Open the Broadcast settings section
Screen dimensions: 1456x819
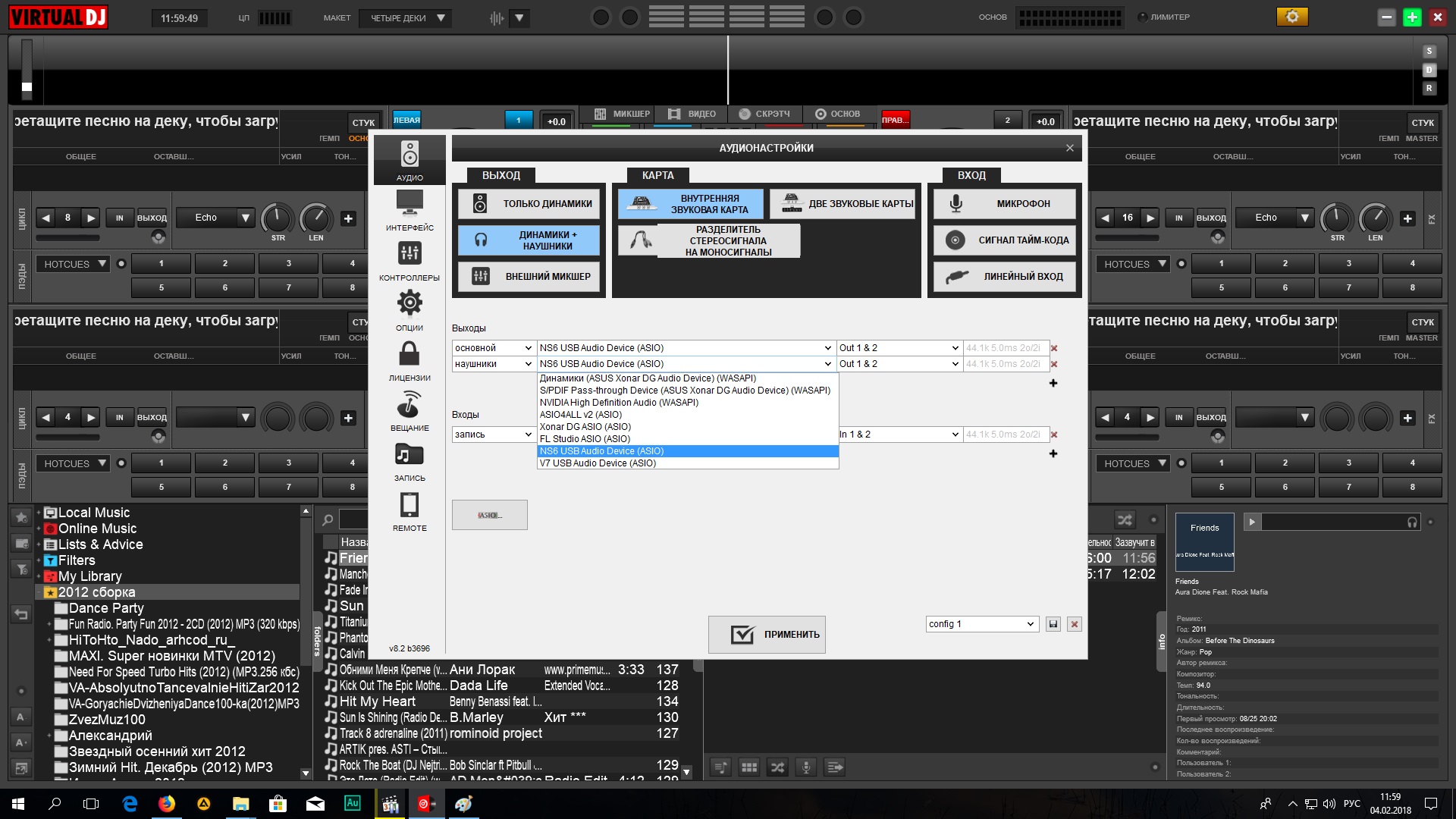[x=409, y=410]
